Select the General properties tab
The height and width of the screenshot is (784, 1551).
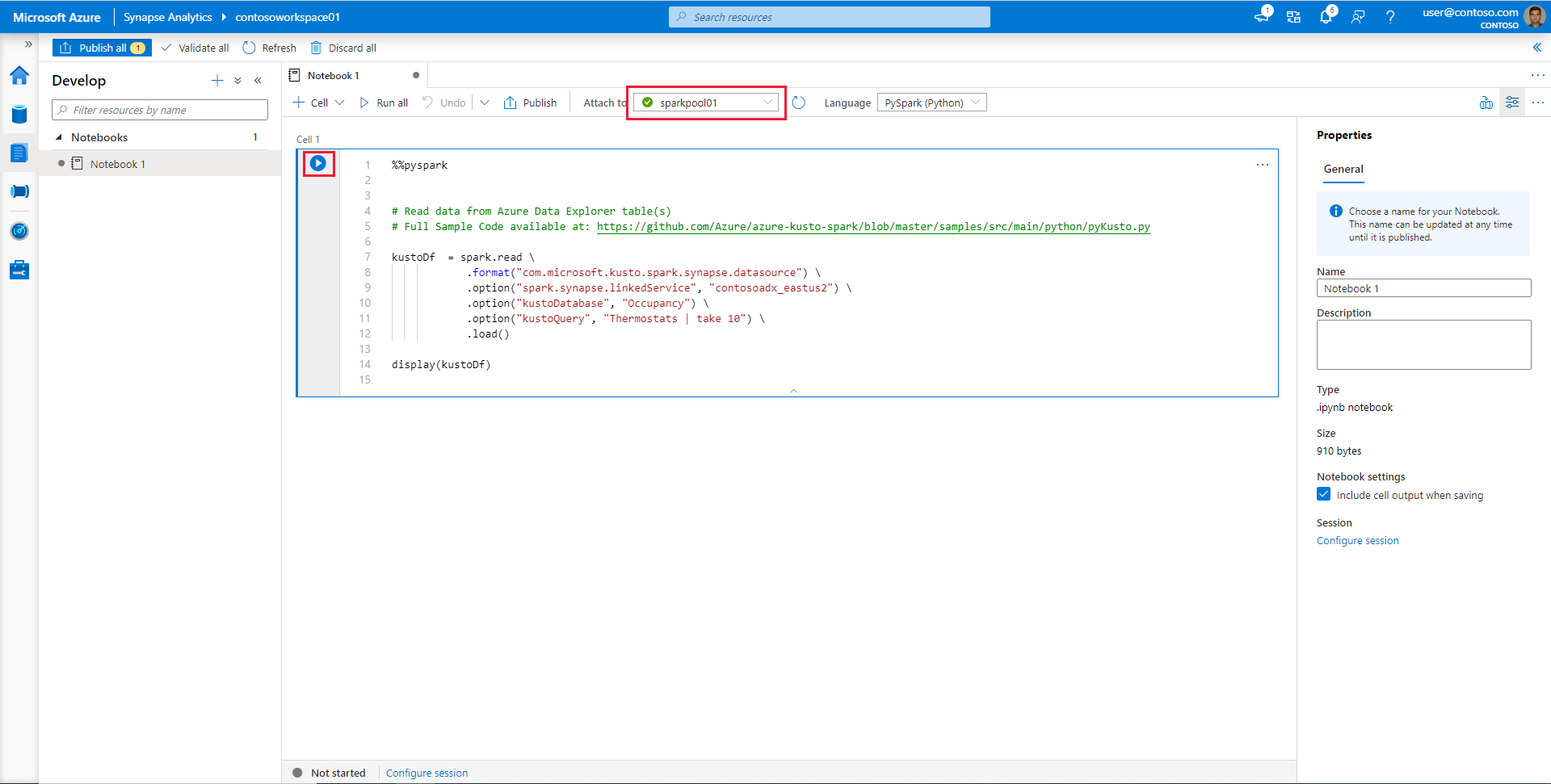point(1343,169)
